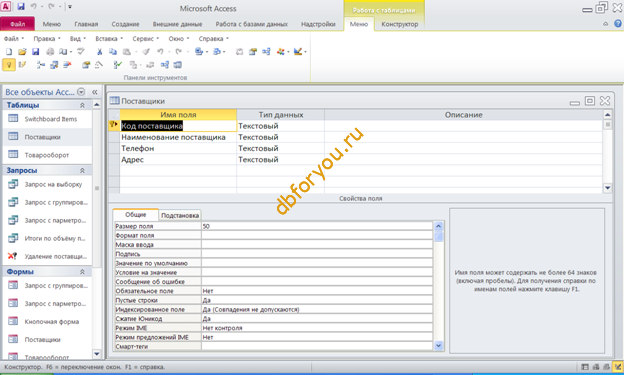624x375 pixels.
Task: Click the Build wand icon with the pencil
Action: click(x=98, y=65)
